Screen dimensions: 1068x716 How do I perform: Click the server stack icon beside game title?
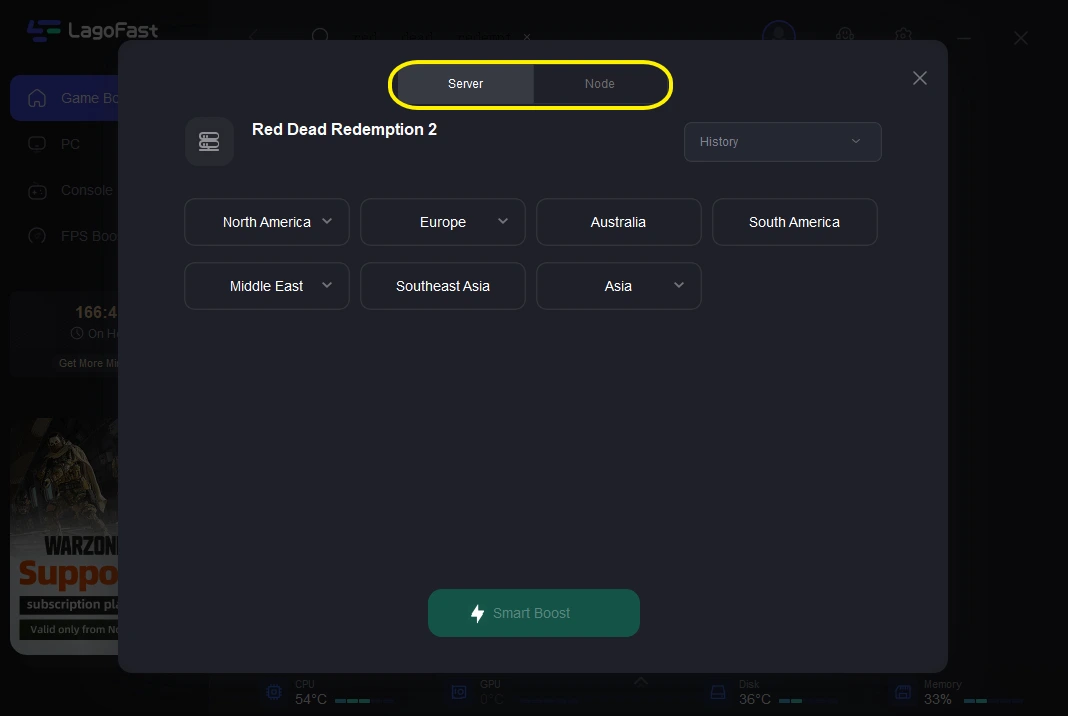pos(209,142)
